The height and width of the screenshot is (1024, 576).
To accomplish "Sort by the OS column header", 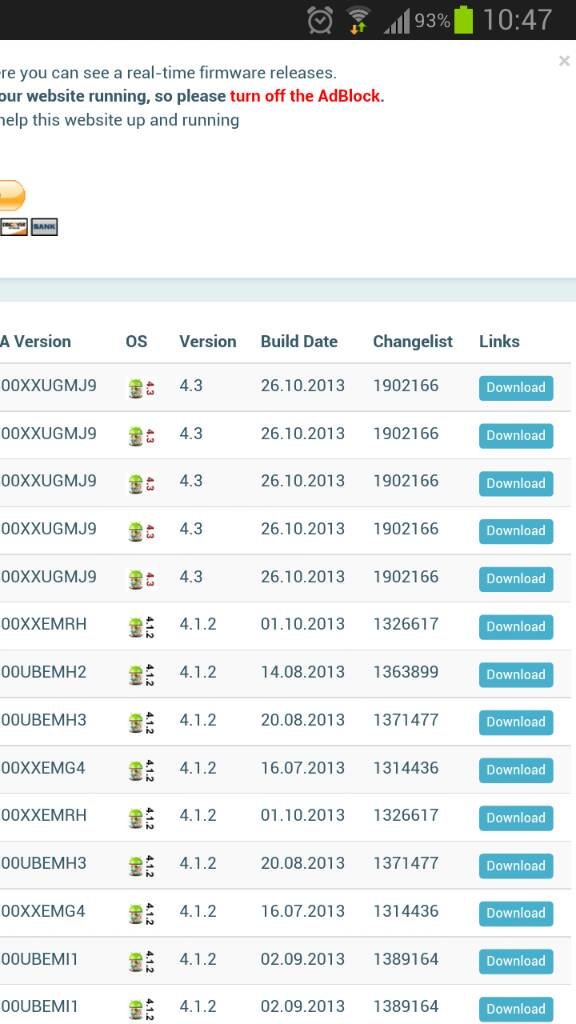I will tap(136, 341).
